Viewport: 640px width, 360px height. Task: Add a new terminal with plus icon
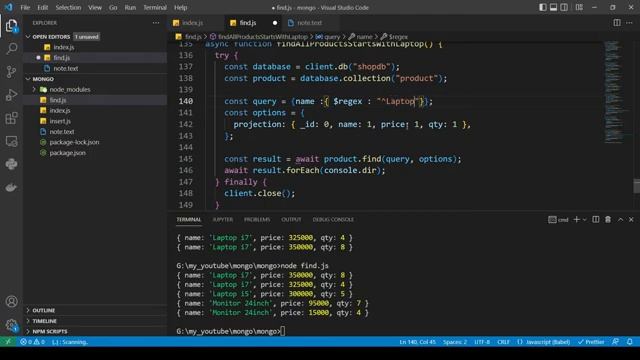576,220
